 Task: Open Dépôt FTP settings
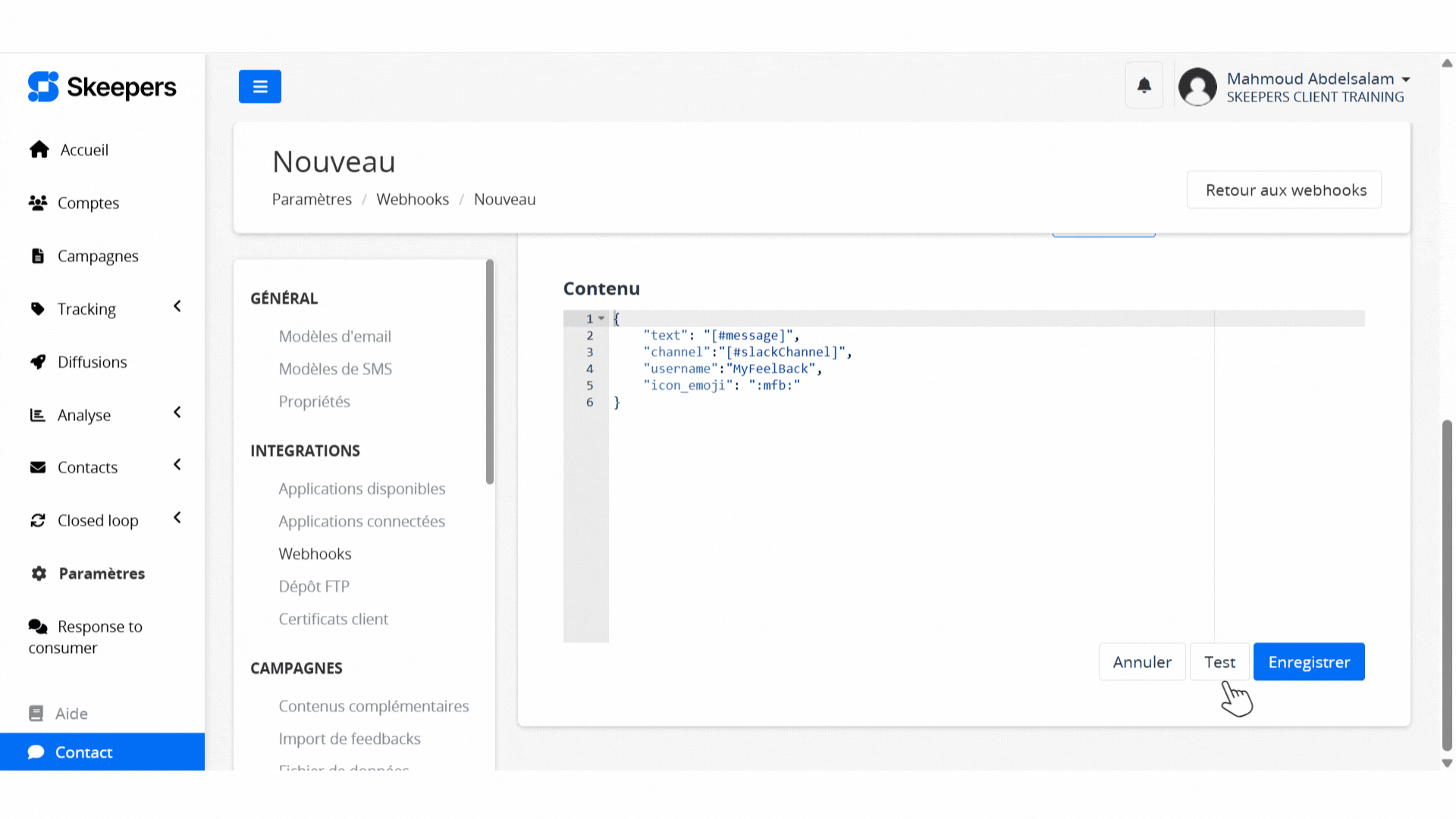[314, 587]
